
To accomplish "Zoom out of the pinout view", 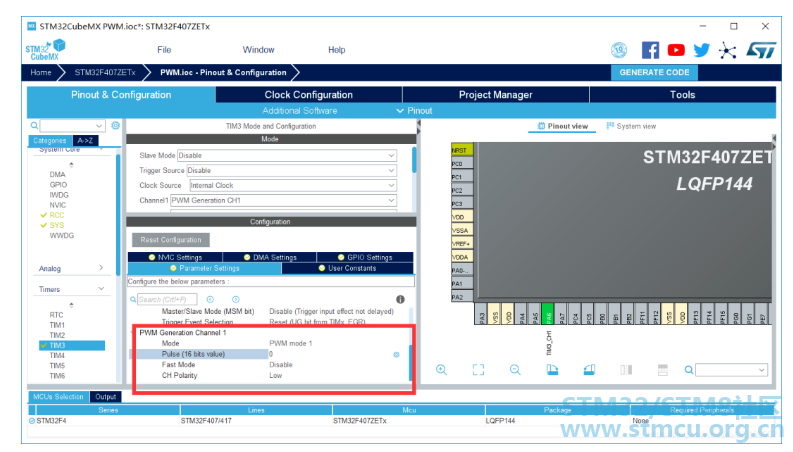I will (x=515, y=370).
